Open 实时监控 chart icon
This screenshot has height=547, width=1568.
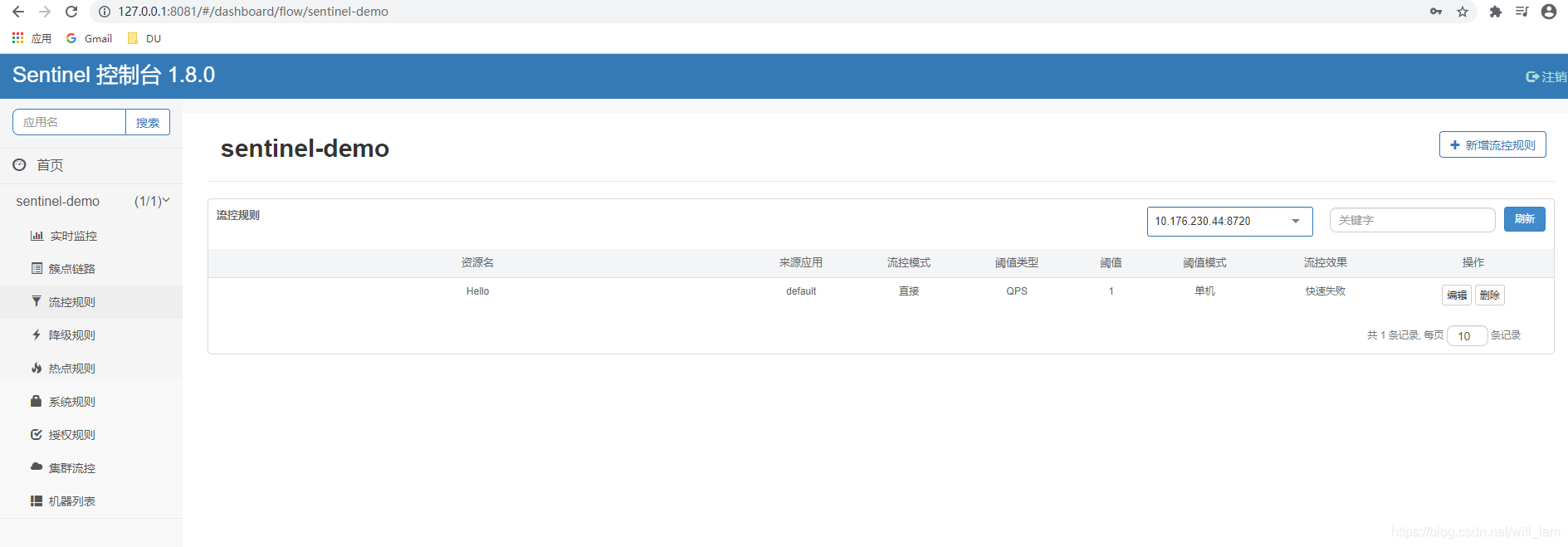[37, 236]
